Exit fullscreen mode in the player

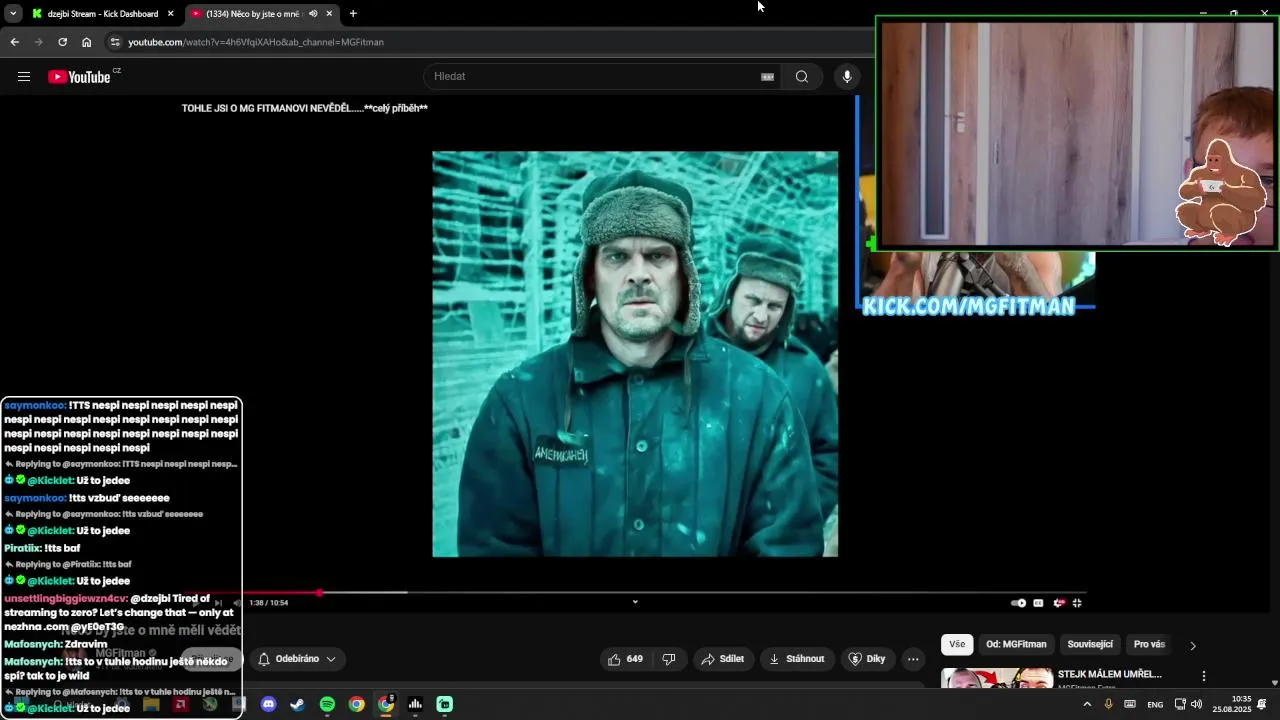1077,603
